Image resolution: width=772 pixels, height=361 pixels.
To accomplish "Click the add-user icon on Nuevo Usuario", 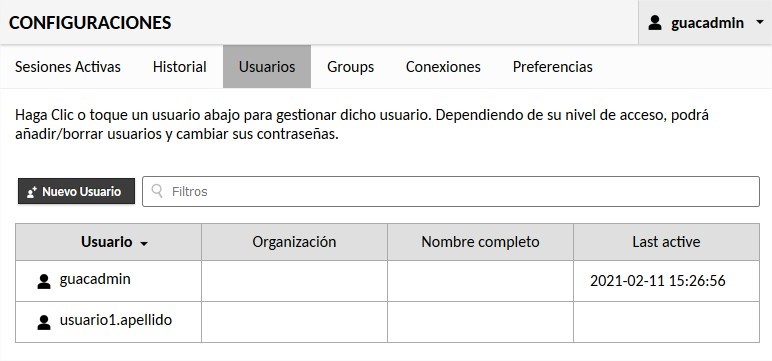I will (32, 192).
